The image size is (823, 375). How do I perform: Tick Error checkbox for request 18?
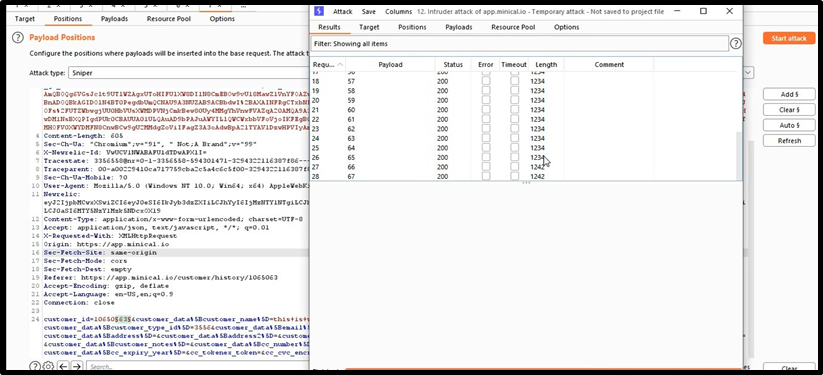pyautogui.click(x=486, y=81)
